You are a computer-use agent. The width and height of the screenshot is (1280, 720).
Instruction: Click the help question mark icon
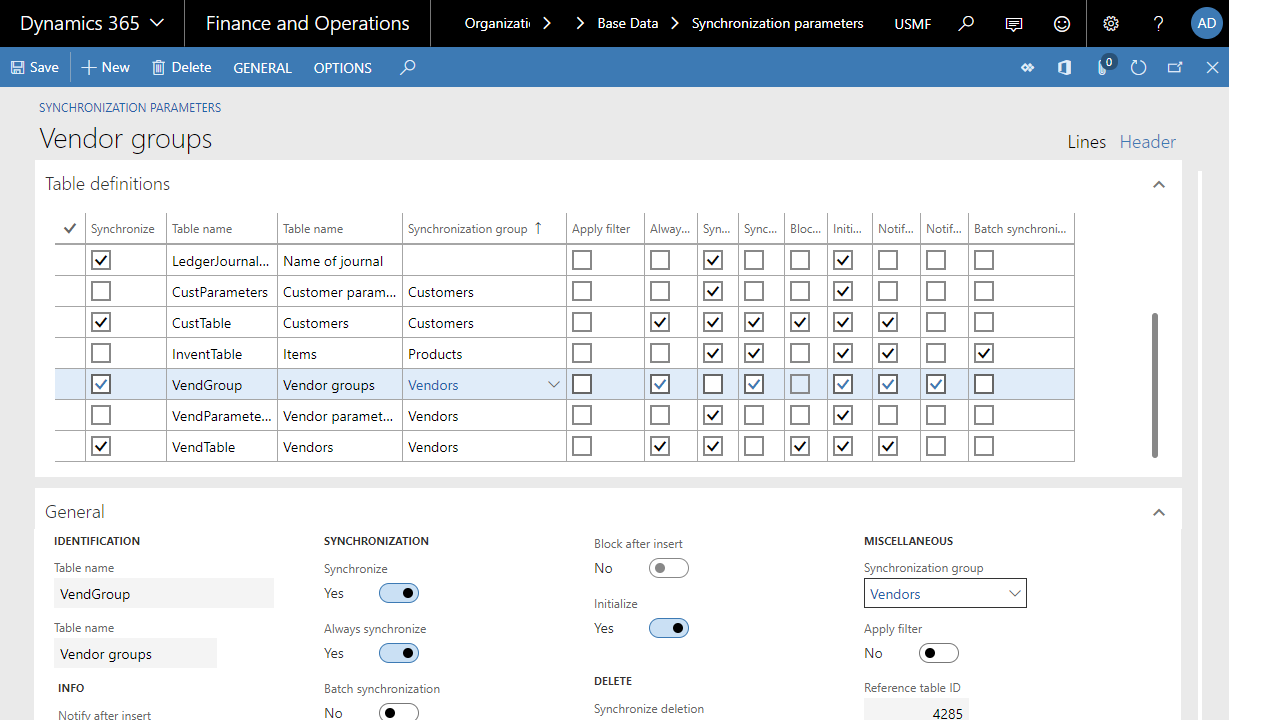point(1159,23)
